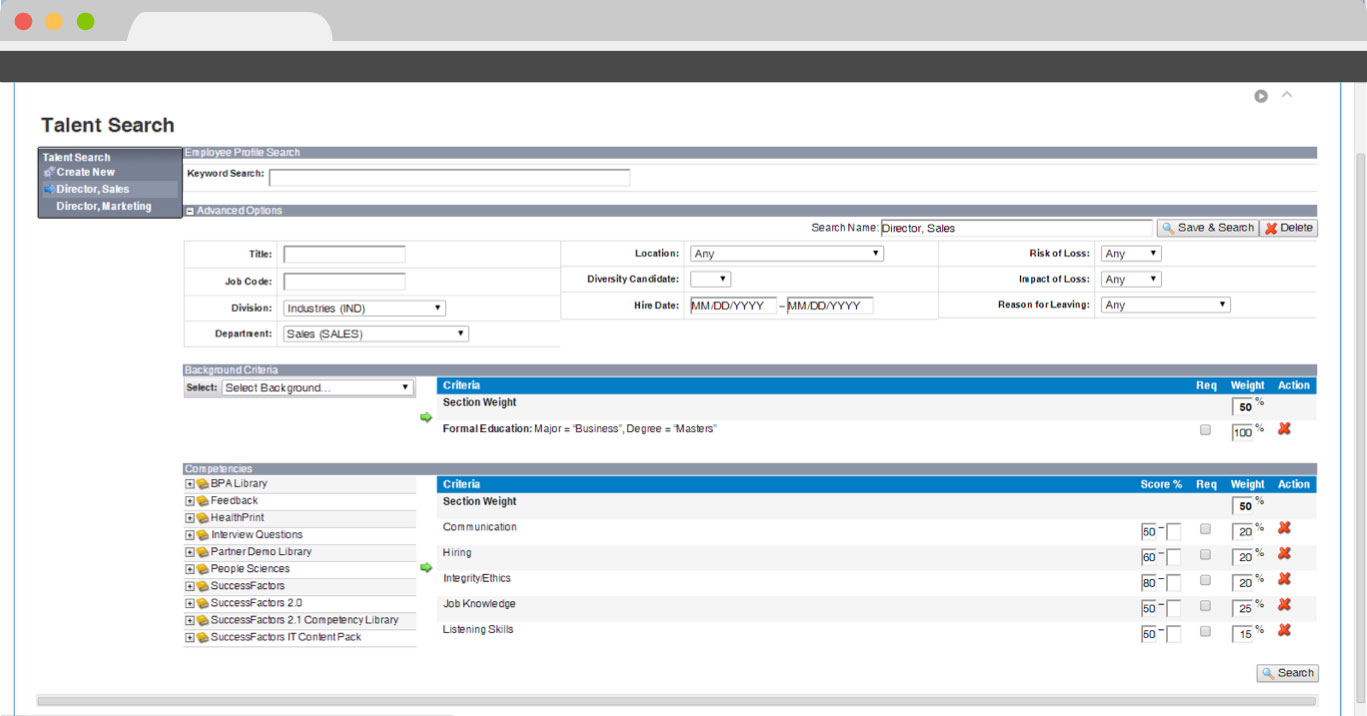Click the Hire Date start field
Viewport: 1367px width, 716px height.
[733, 306]
